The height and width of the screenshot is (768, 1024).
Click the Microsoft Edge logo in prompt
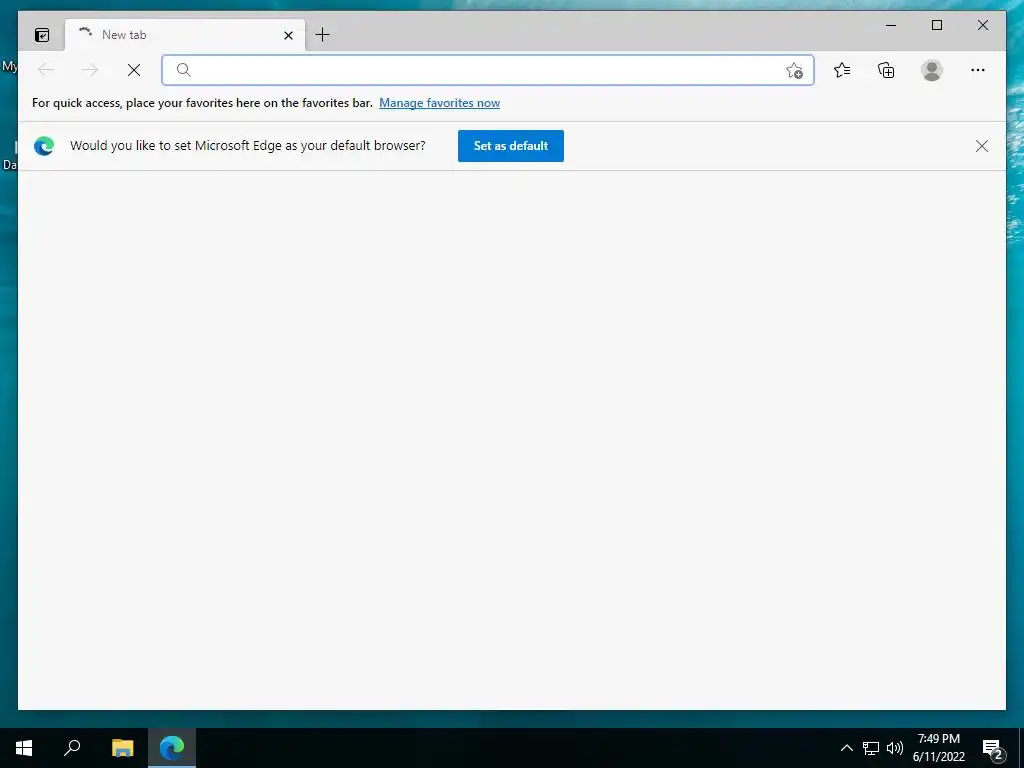(44, 146)
